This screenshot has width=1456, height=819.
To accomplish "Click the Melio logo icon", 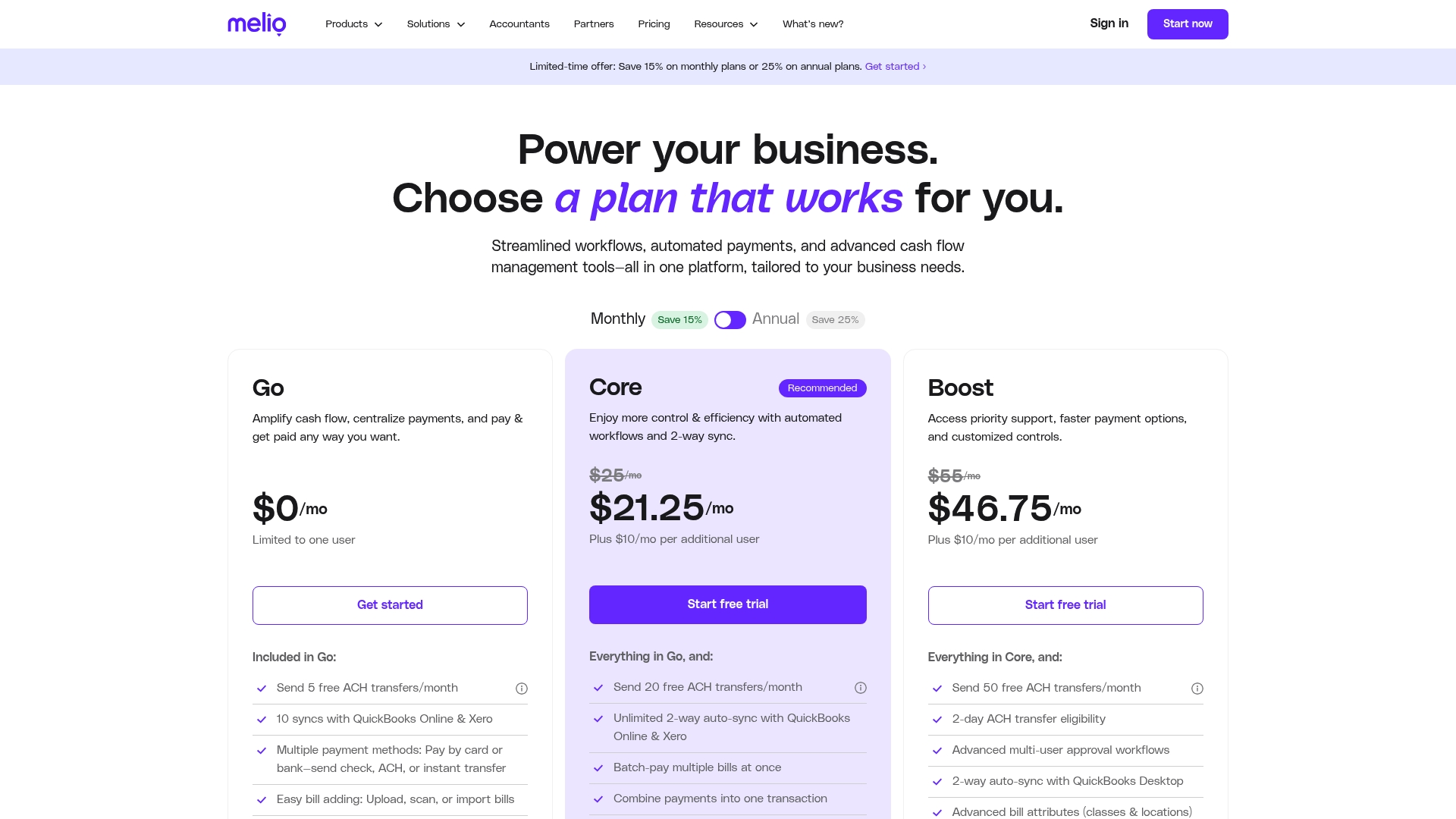I will [x=256, y=24].
